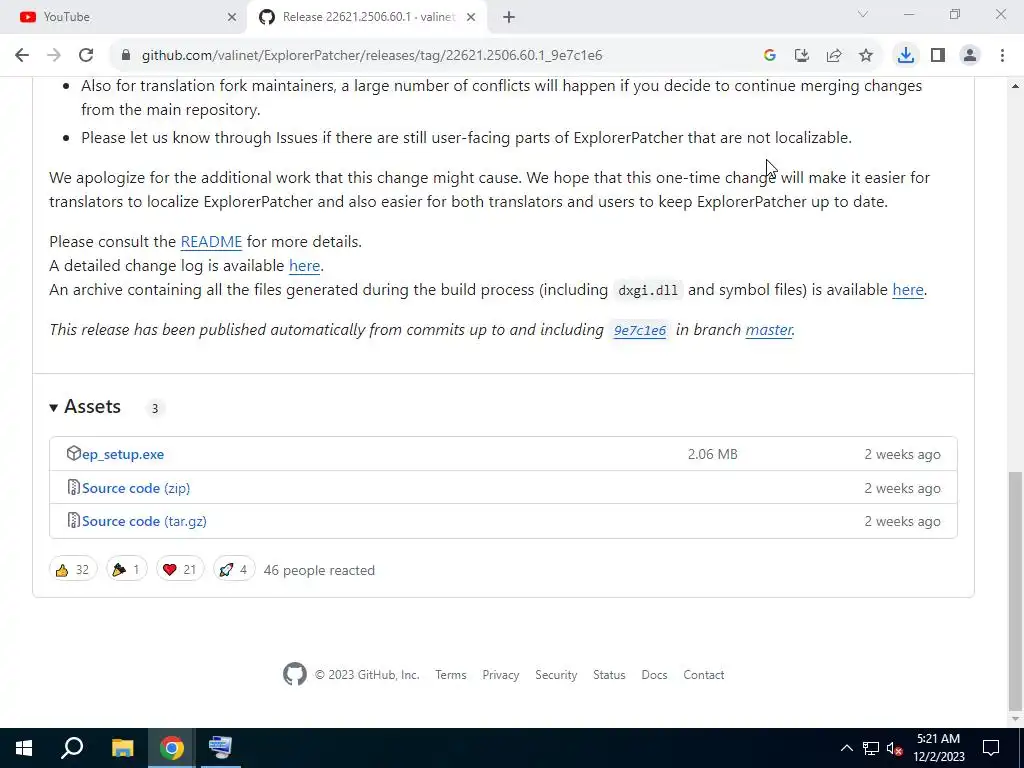Open the master branch link
Viewport: 1024px width, 768px height.
point(769,330)
